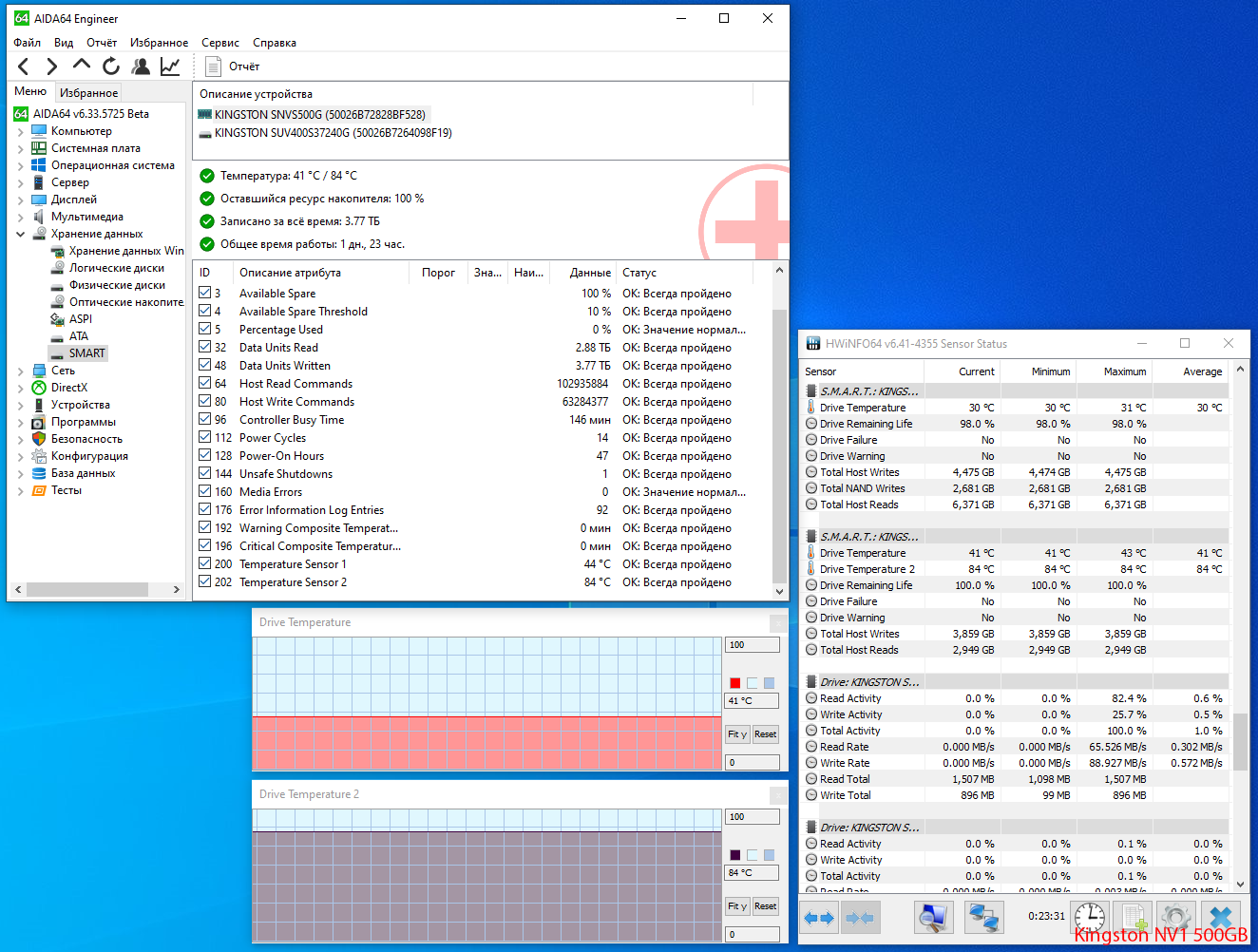The width and height of the screenshot is (1258, 952).
Task: Click Fit y in Drive Temperature 2 graph
Action: tap(737, 906)
